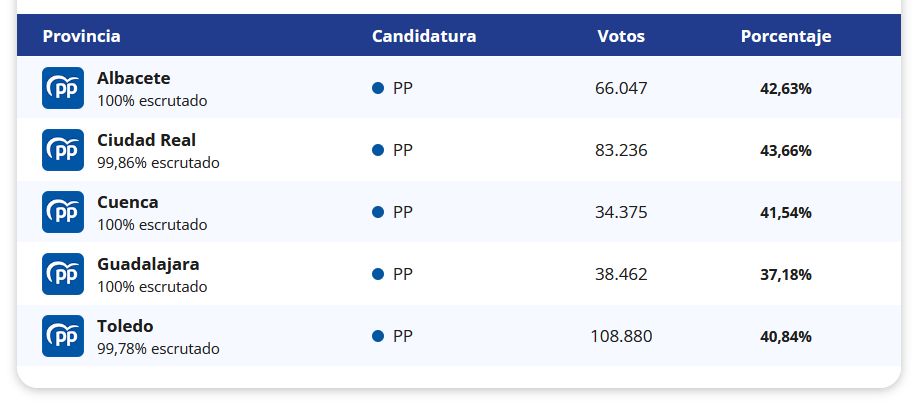Open the Ciudad Real province name

click(x=146, y=140)
